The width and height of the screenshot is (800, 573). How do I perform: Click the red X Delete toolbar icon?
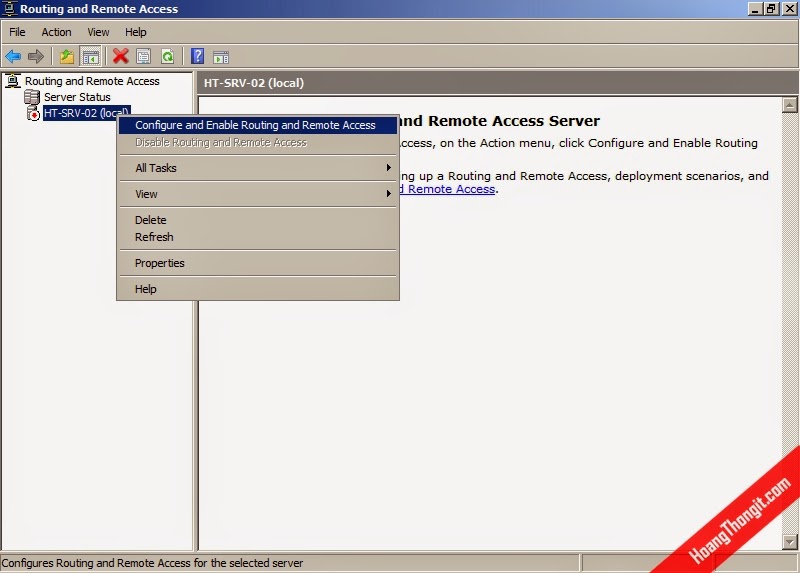(120, 56)
